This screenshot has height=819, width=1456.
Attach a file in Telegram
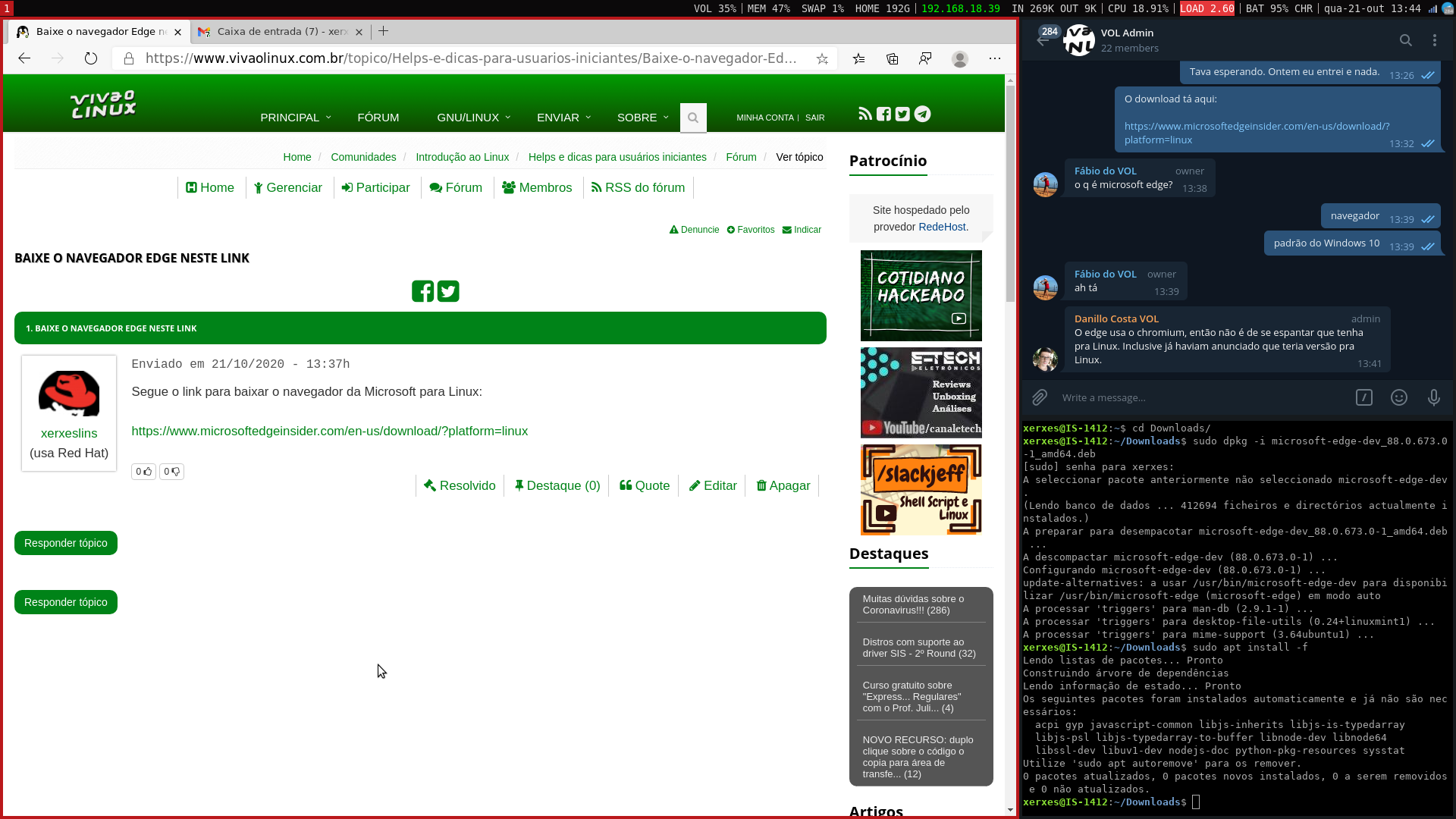coord(1040,397)
